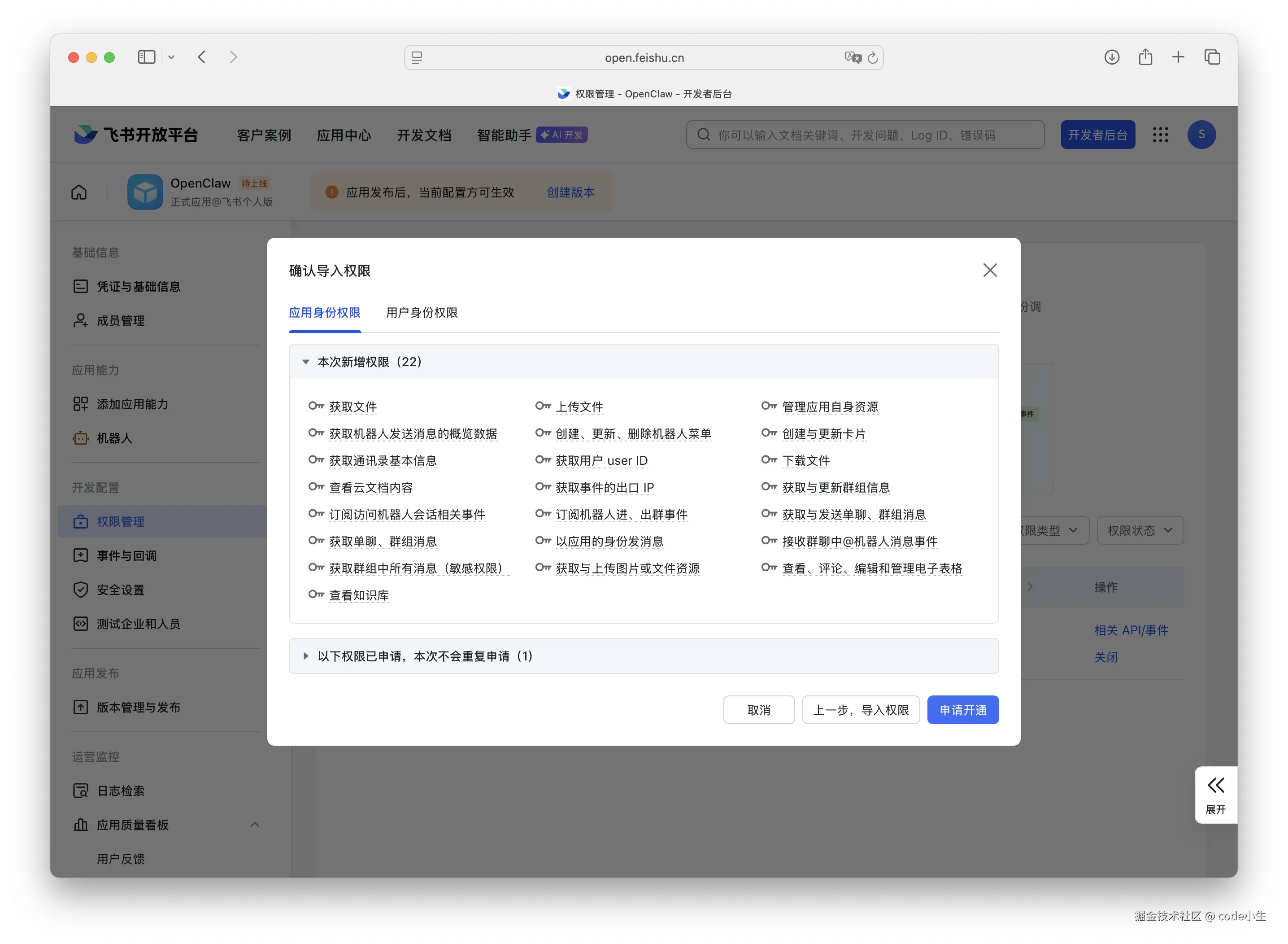
Task: Expand the 以下权限已申请 section
Action: 306,656
